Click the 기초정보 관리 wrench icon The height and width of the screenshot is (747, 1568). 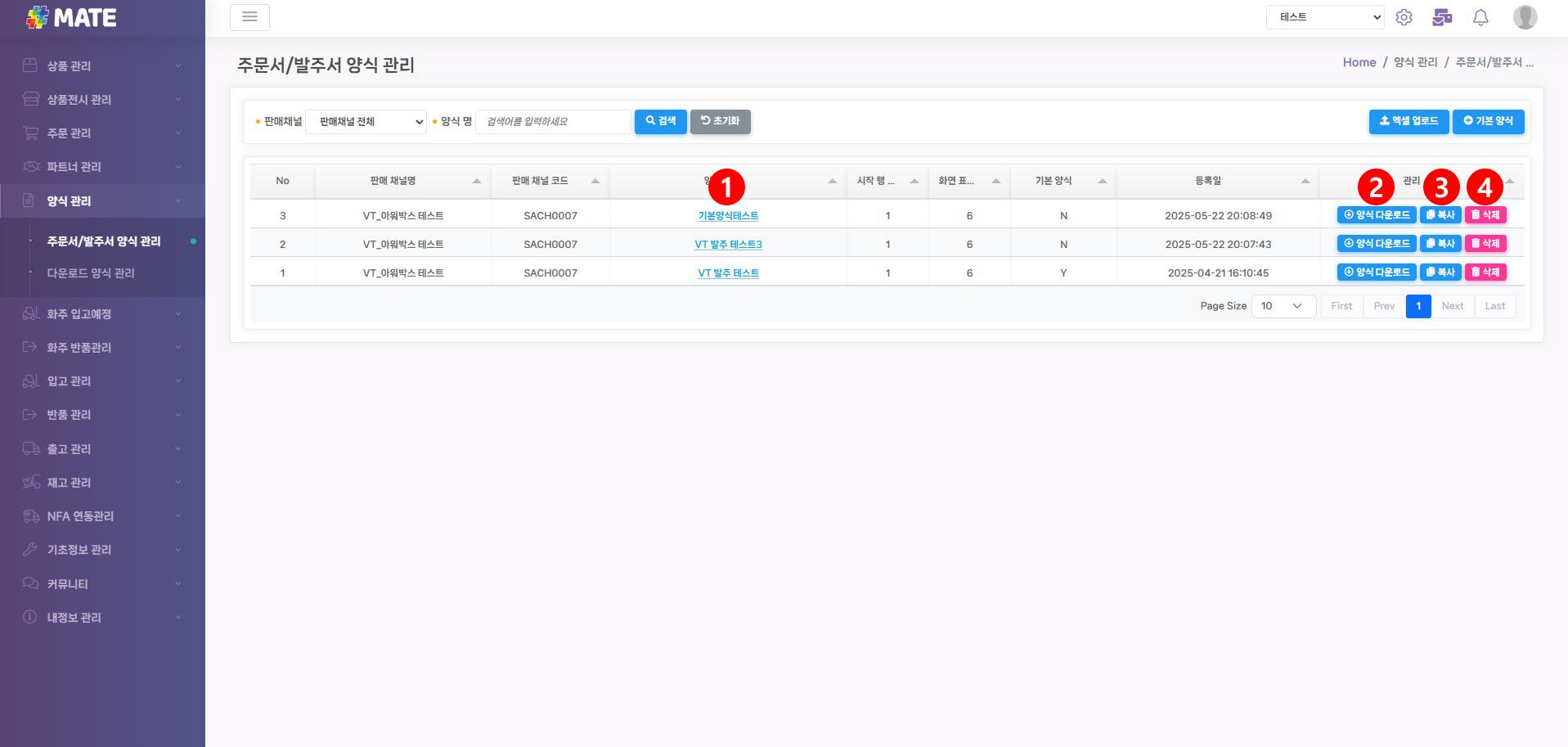[x=30, y=549]
